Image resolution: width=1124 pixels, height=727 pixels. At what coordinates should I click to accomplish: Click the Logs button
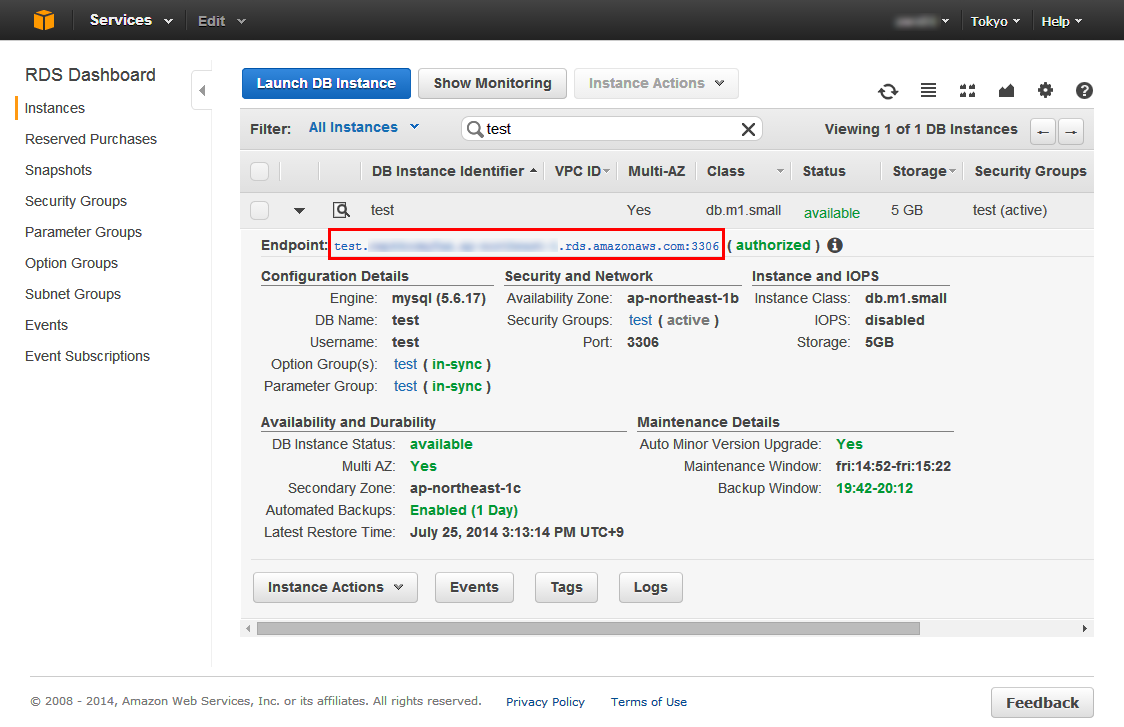point(651,587)
